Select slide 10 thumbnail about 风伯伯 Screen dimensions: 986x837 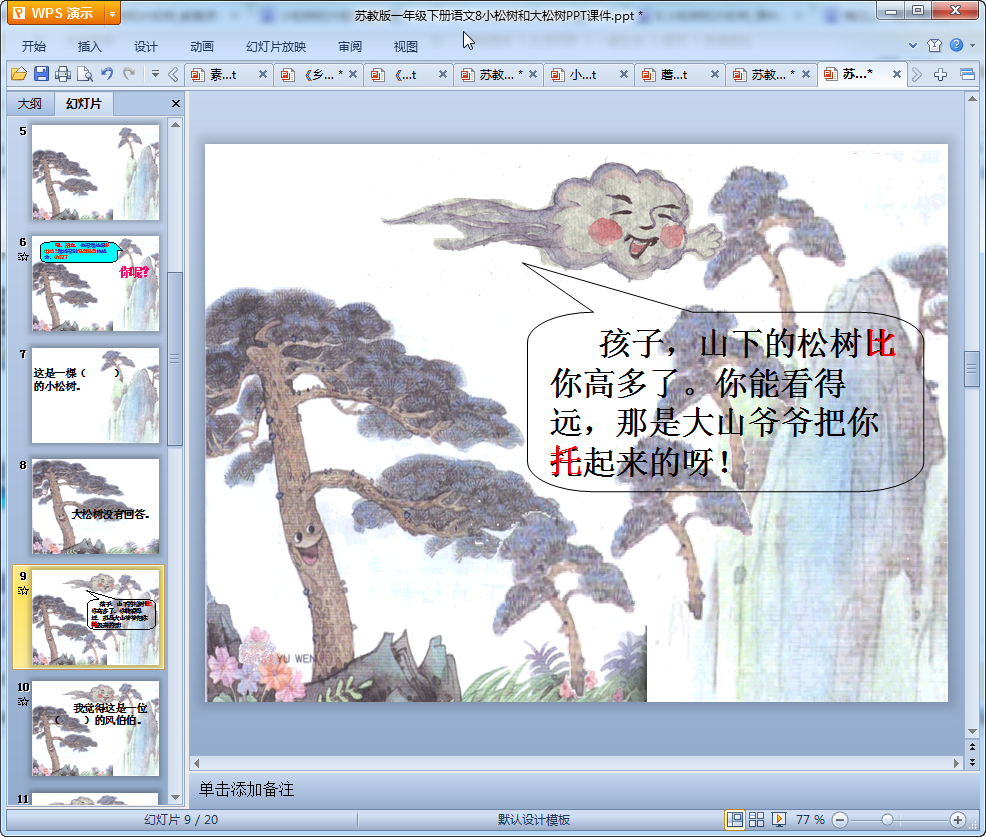coord(96,729)
